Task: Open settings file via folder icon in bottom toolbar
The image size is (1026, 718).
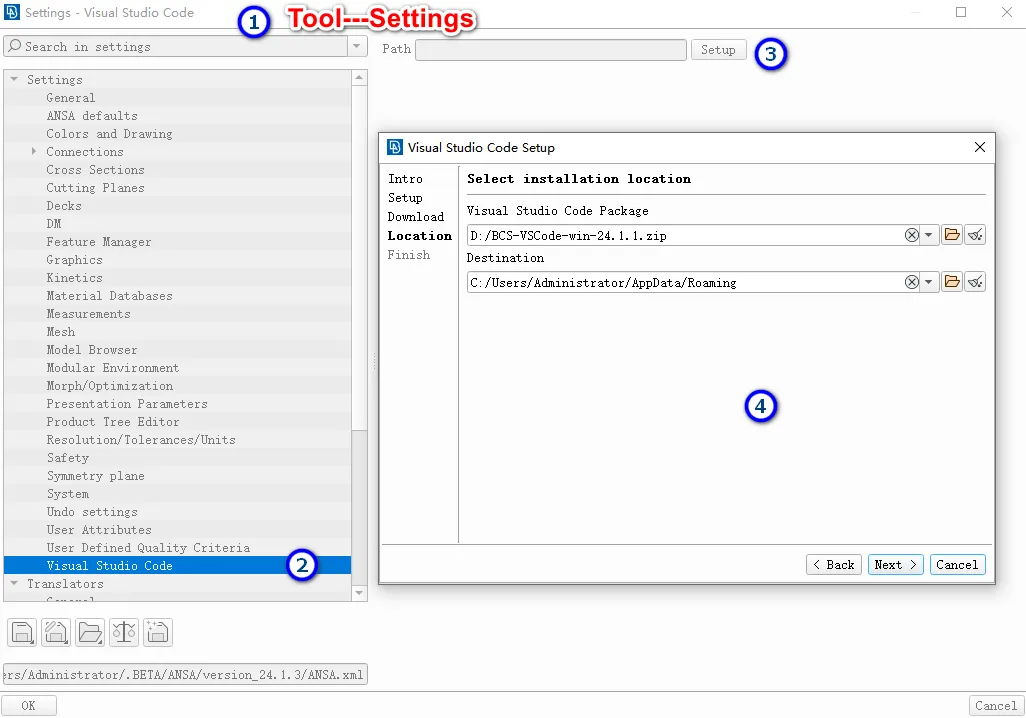Action: [90, 633]
